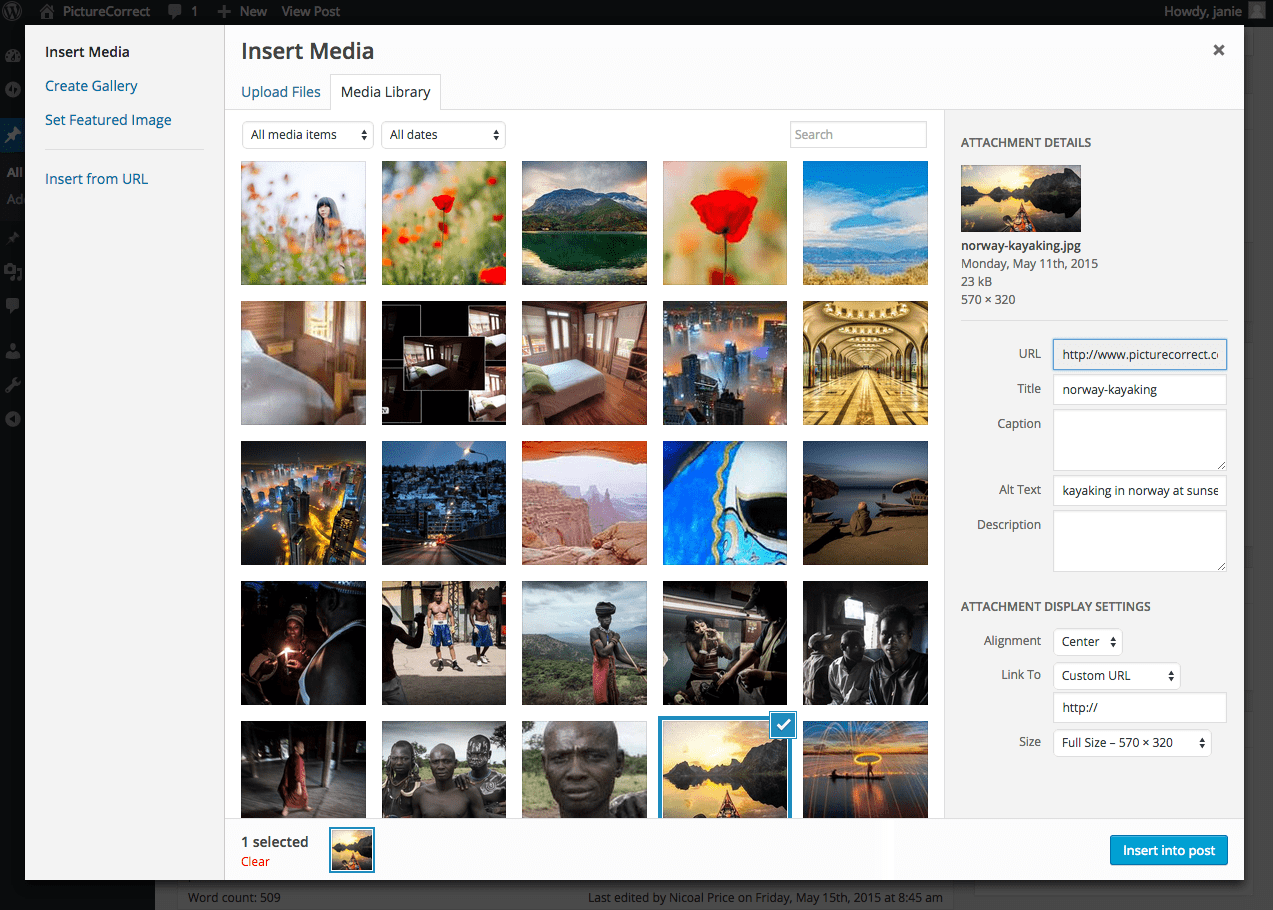Open the comments bubble icon in admin bar
This screenshot has height=910, width=1273.
[x=175, y=12]
